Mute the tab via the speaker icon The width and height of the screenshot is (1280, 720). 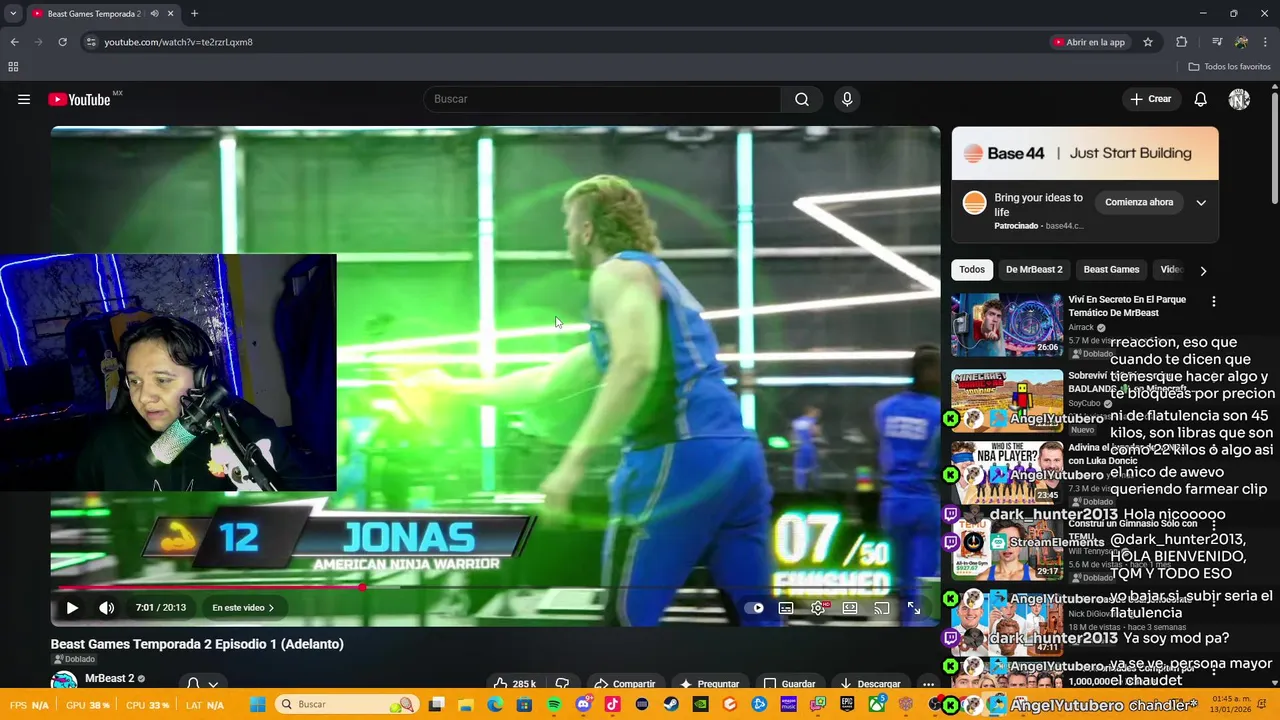click(x=154, y=14)
